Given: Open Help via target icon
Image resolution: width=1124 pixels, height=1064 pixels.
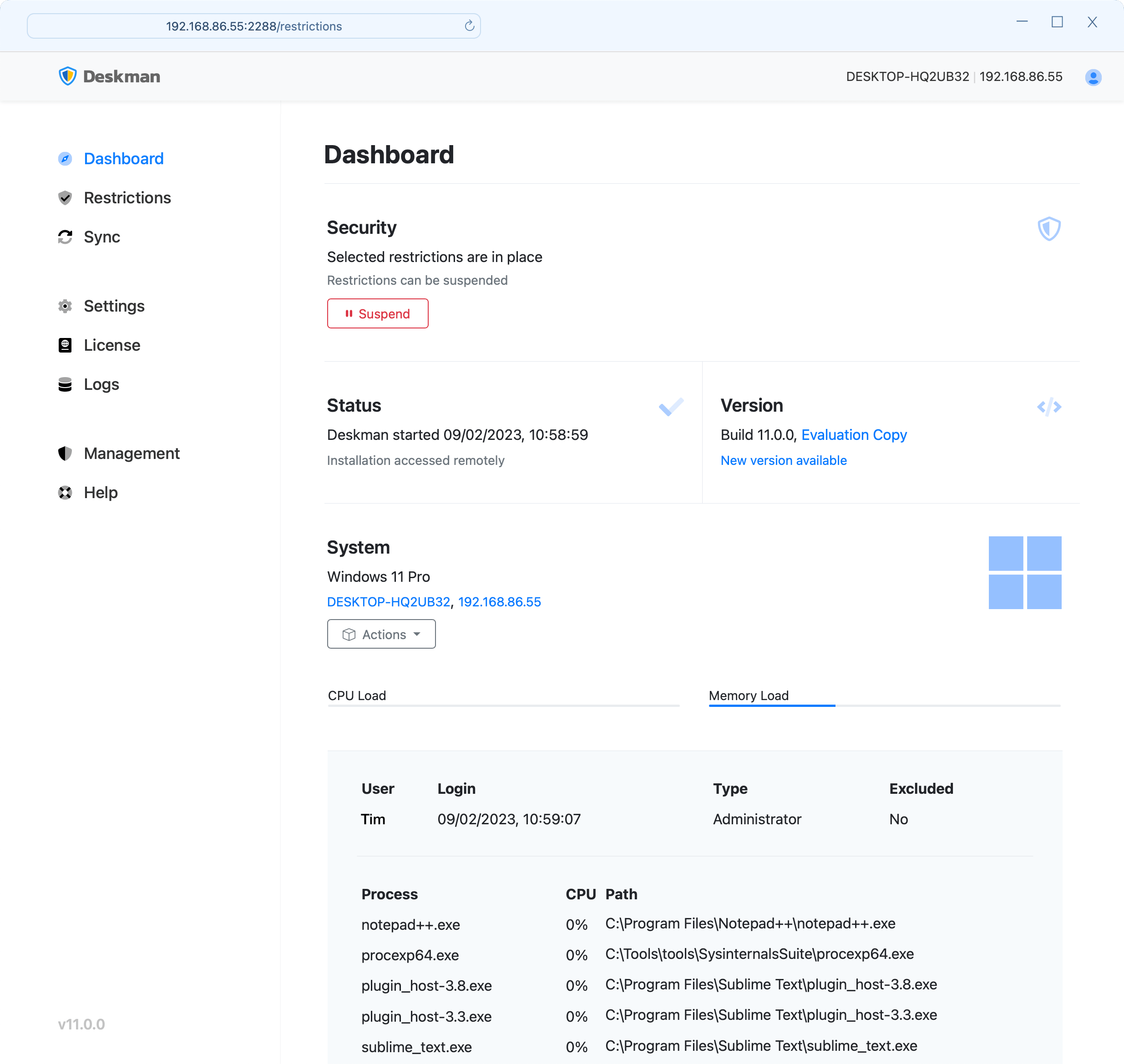Looking at the screenshot, I should pos(65,492).
